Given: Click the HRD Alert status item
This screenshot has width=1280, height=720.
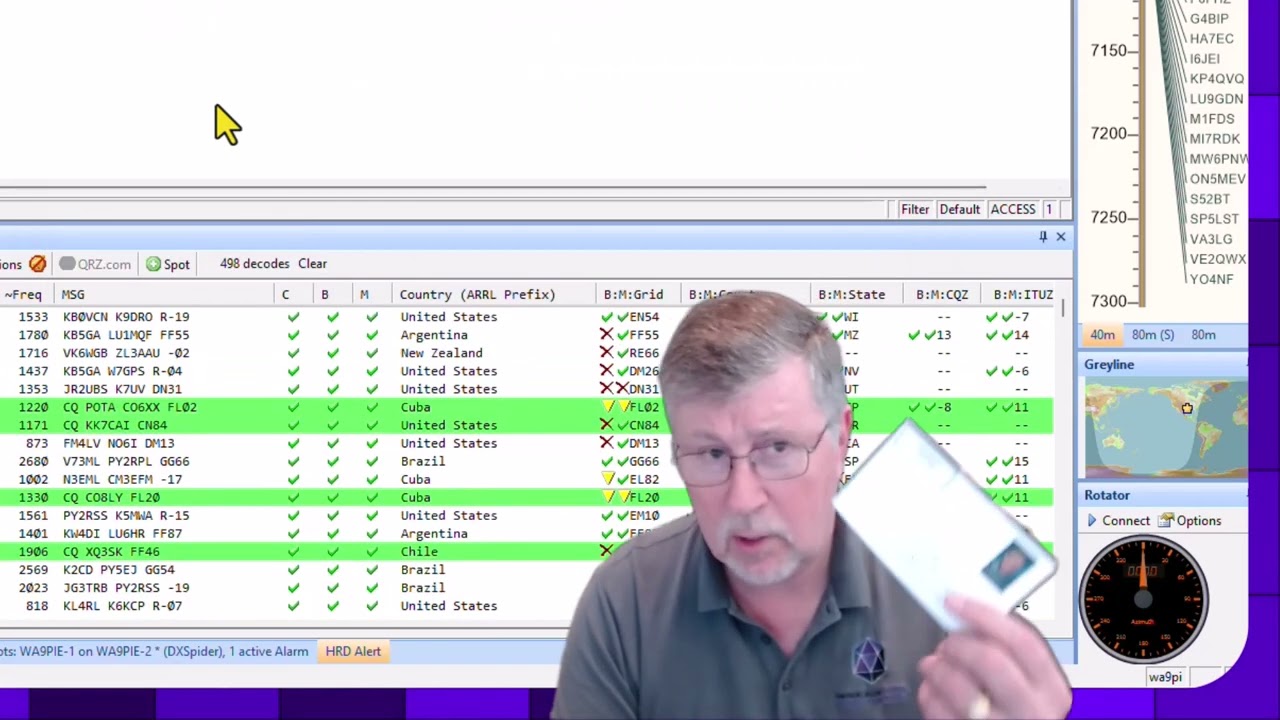Looking at the screenshot, I should coord(353,651).
